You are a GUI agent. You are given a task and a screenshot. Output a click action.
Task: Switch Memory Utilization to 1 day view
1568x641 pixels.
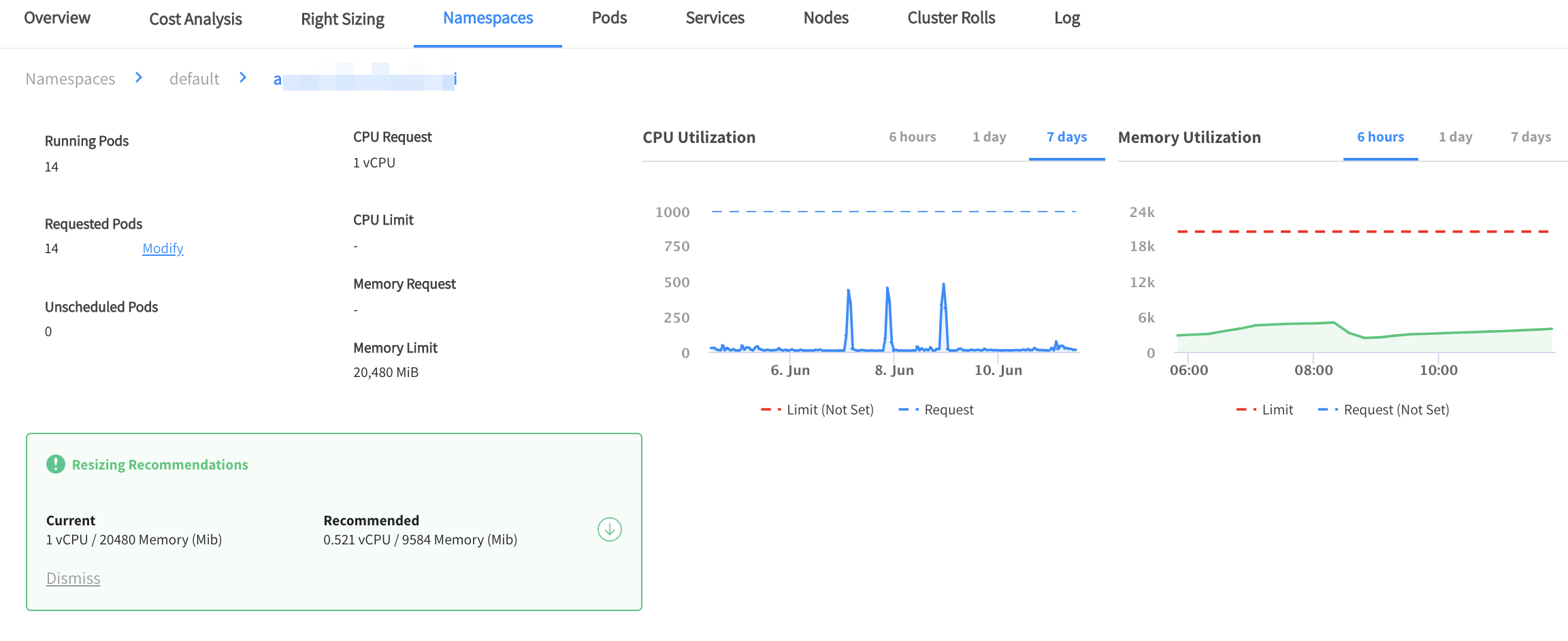[1455, 137]
